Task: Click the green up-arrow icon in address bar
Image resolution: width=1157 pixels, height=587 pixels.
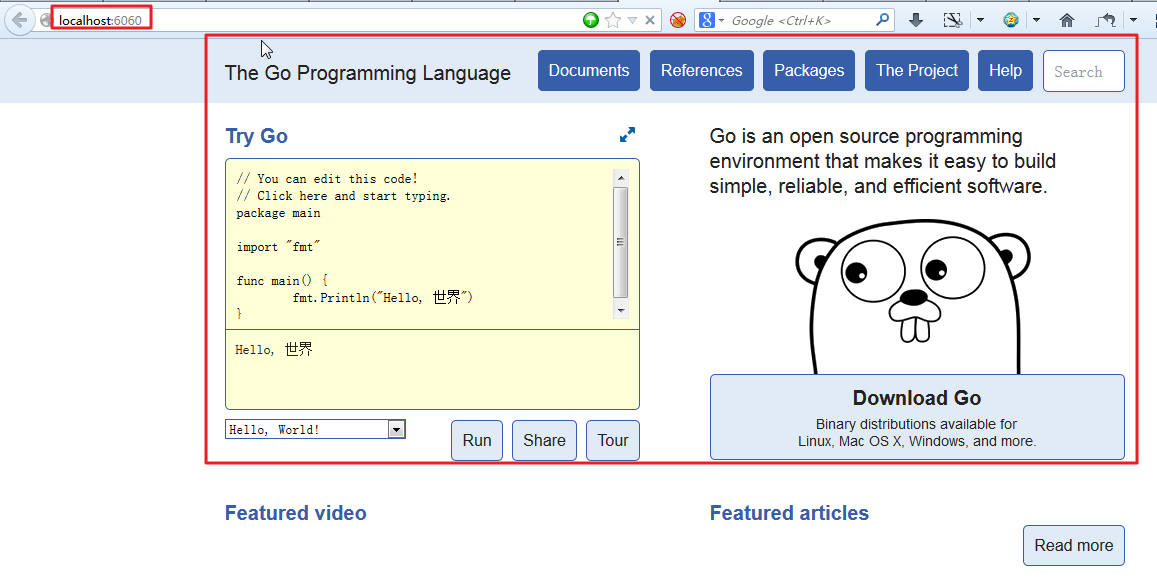Action: tap(590, 20)
